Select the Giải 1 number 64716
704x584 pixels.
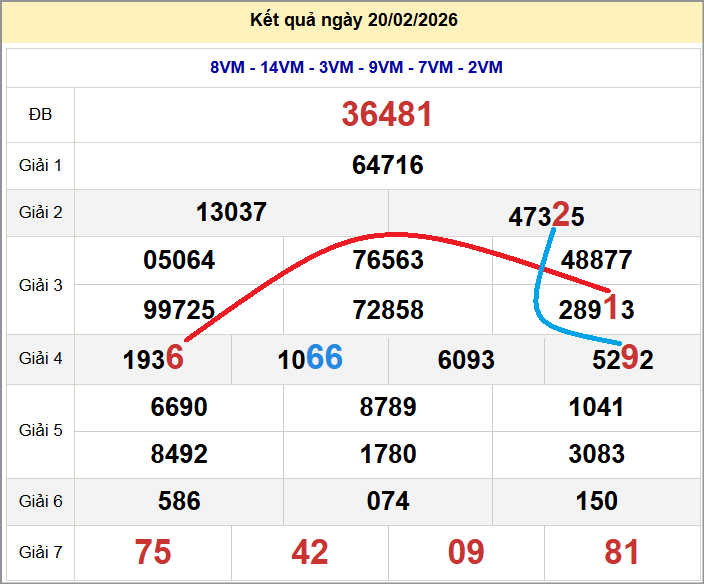[387, 165]
